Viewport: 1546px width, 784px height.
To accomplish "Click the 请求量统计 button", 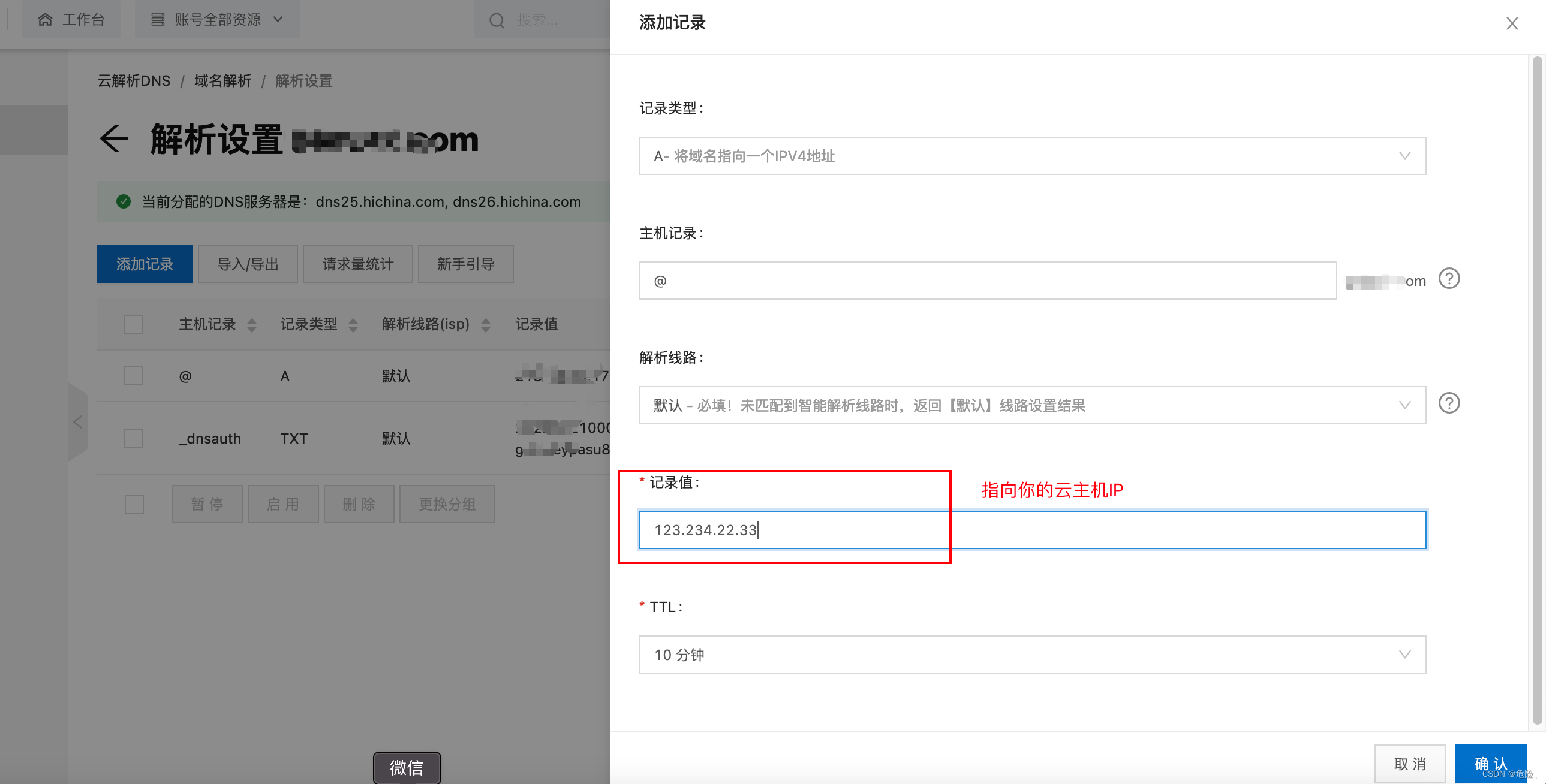I will 357,264.
